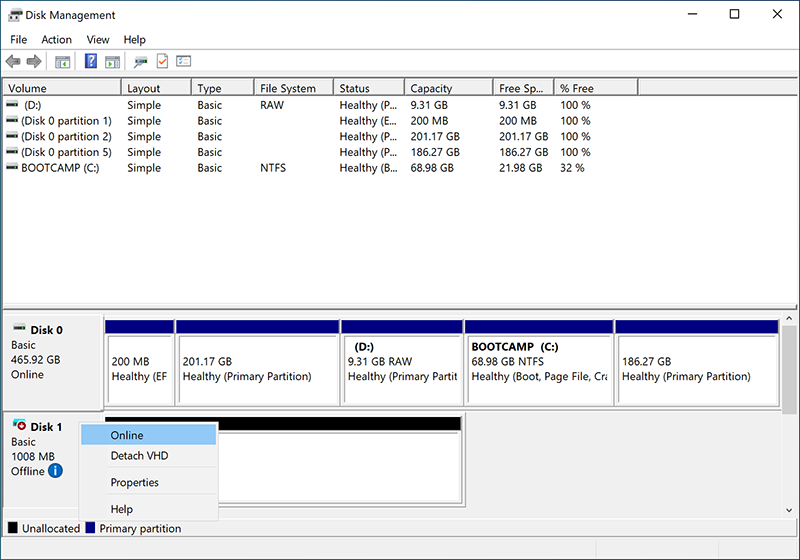Click the Show/Hide Console Tree icon
The height and width of the screenshot is (560, 800).
click(x=62, y=62)
